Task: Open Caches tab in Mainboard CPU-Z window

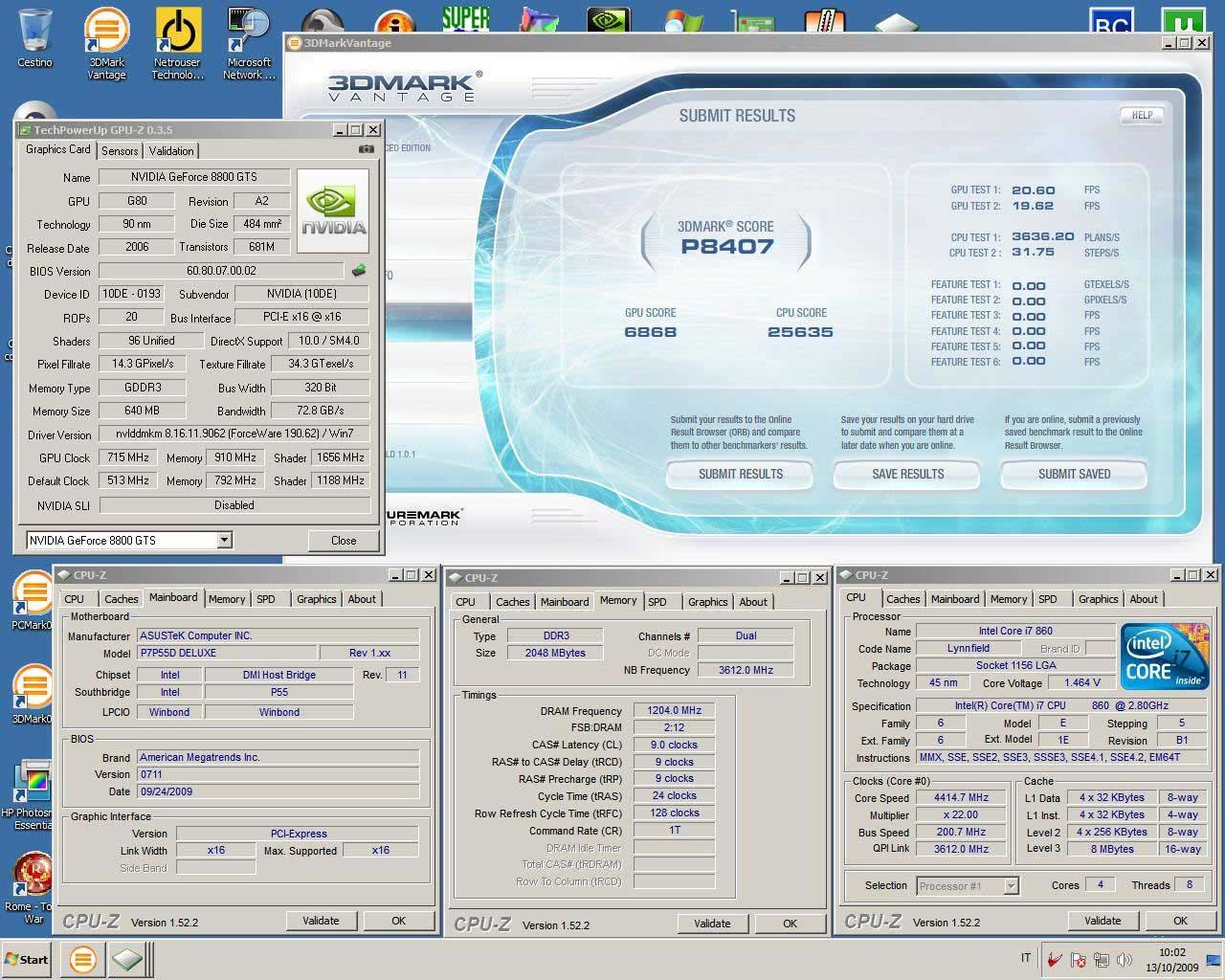Action: [122, 599]
